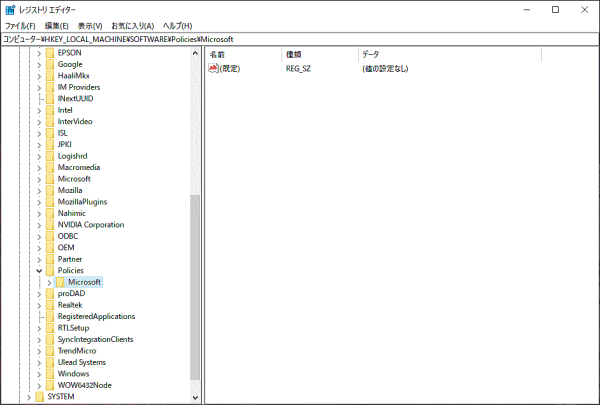Expand the EPSON key

click(x=39, y=54)
